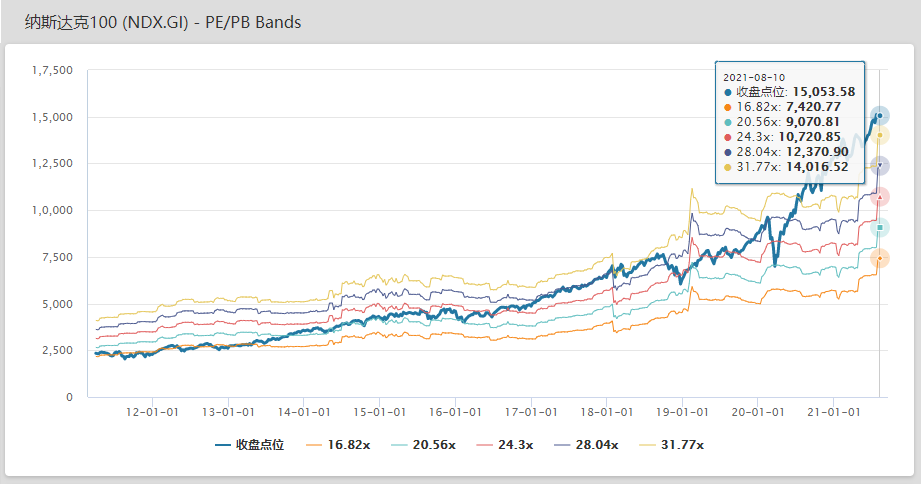Viewport: 921px width, 484px height.
Task: Click the orange 16.82x endpoint marker
Action: coord(879,258)
